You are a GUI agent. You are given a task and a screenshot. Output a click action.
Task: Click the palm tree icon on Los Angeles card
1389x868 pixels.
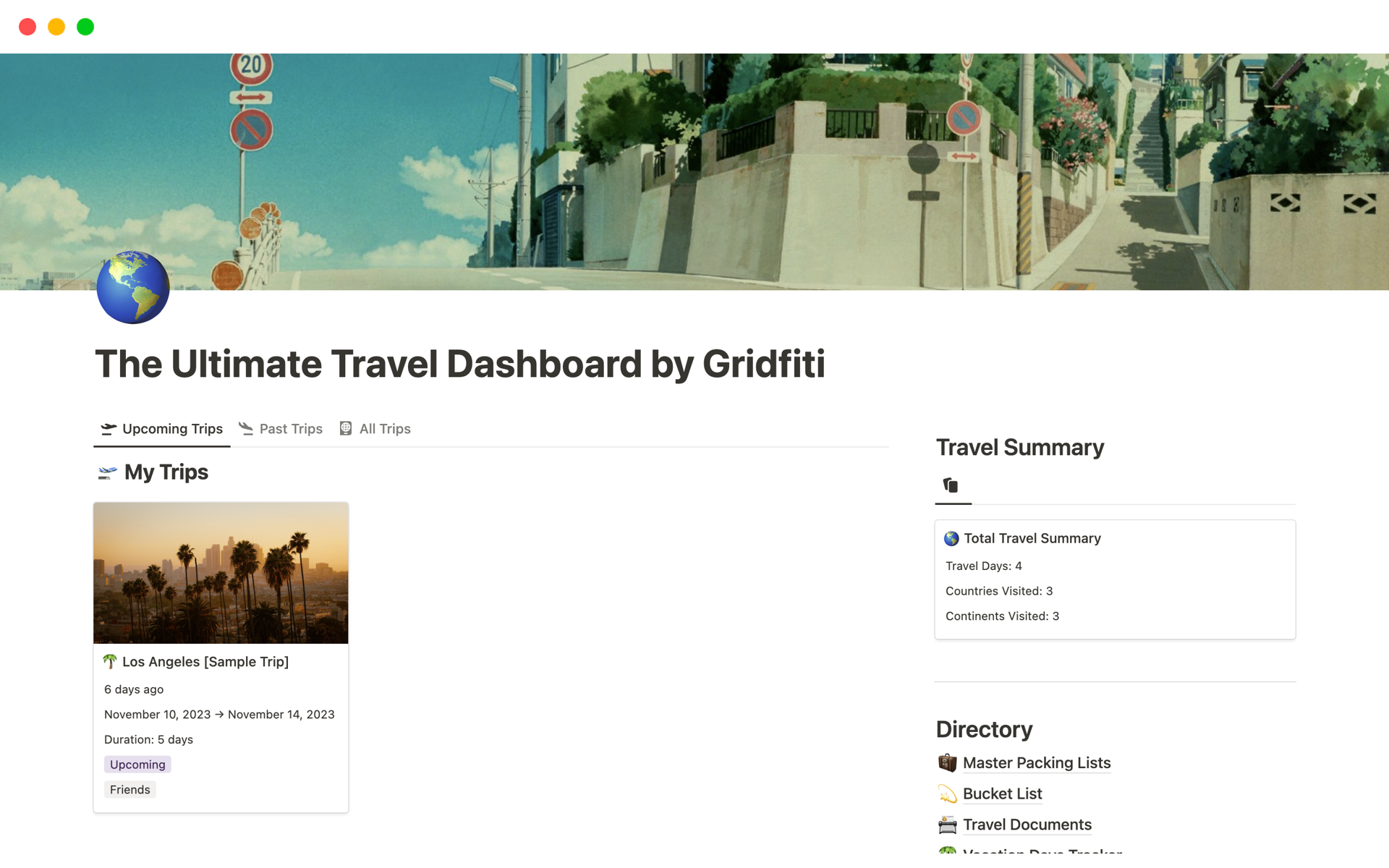point(110,662)
